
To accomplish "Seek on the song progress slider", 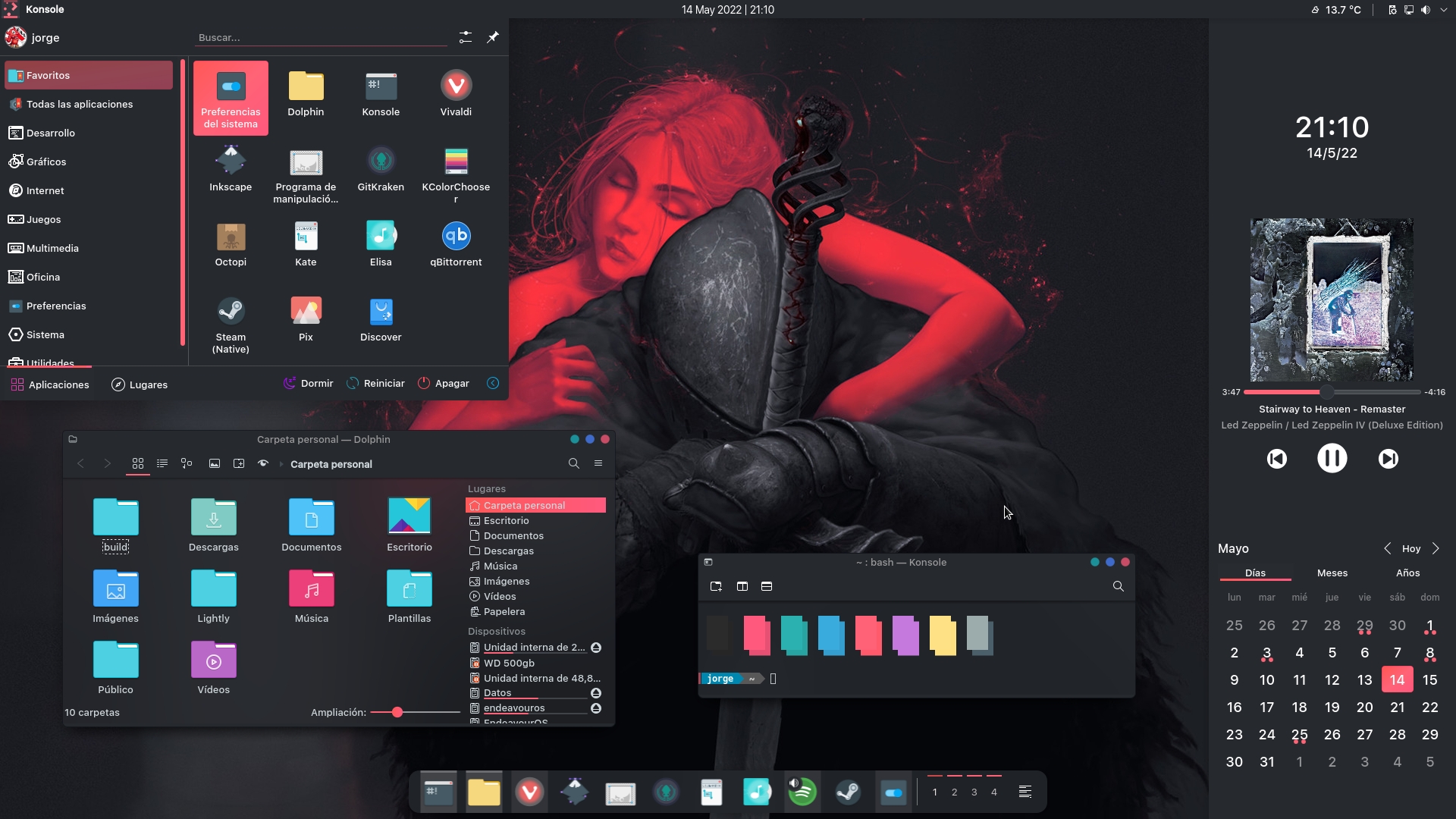I will (x=1332, y=392).
